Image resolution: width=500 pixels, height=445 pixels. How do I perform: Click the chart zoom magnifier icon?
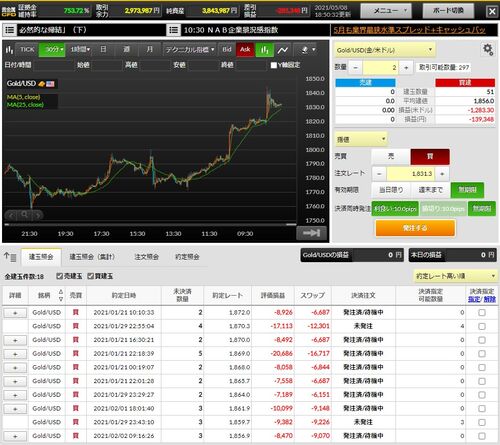pos(24,215)
